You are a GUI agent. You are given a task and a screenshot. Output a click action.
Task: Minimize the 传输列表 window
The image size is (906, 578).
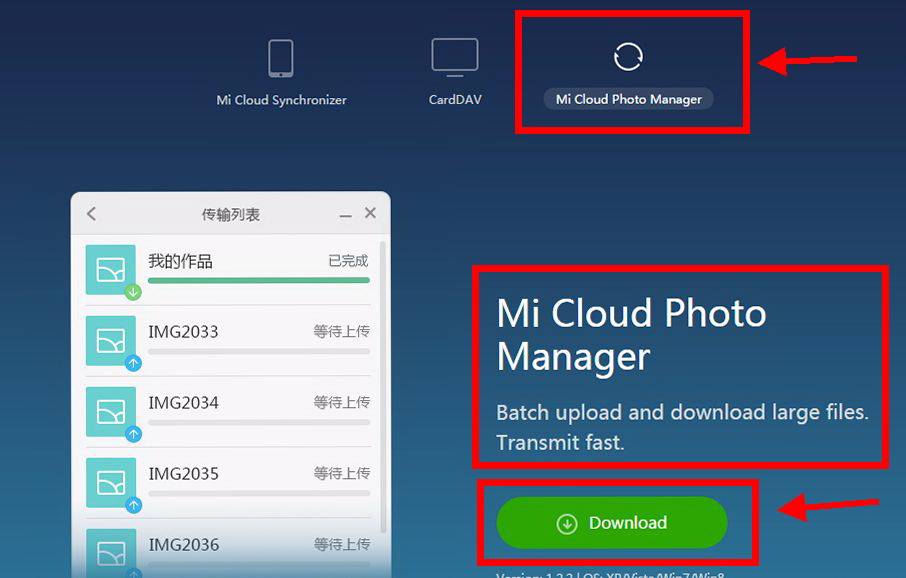click(346, 216)
